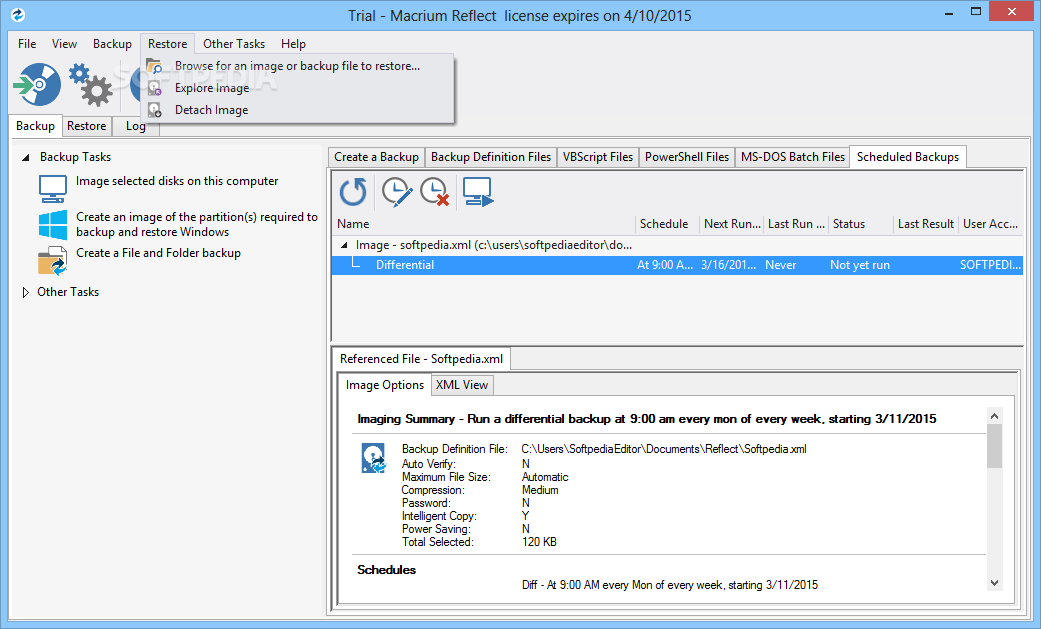Open the View menu

coord(64,44)
